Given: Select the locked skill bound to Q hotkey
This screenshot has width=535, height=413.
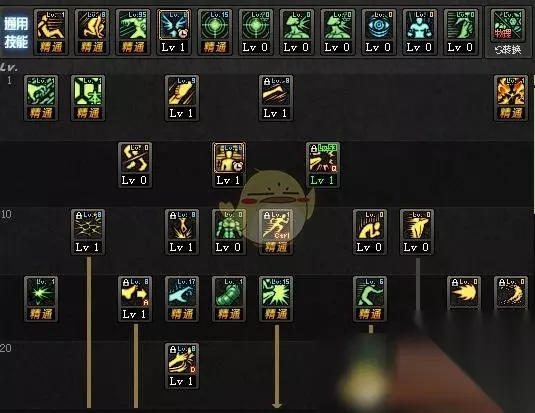Looking at the screenshot, I should pyautogui.click(x=323, y=165).
